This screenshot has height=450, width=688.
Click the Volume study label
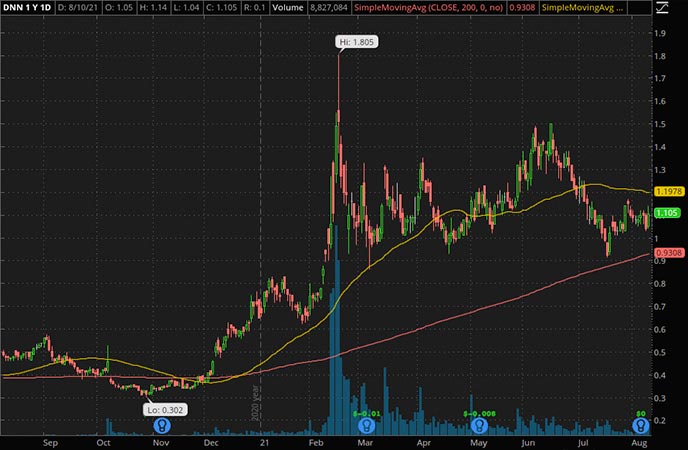point(288,7)
